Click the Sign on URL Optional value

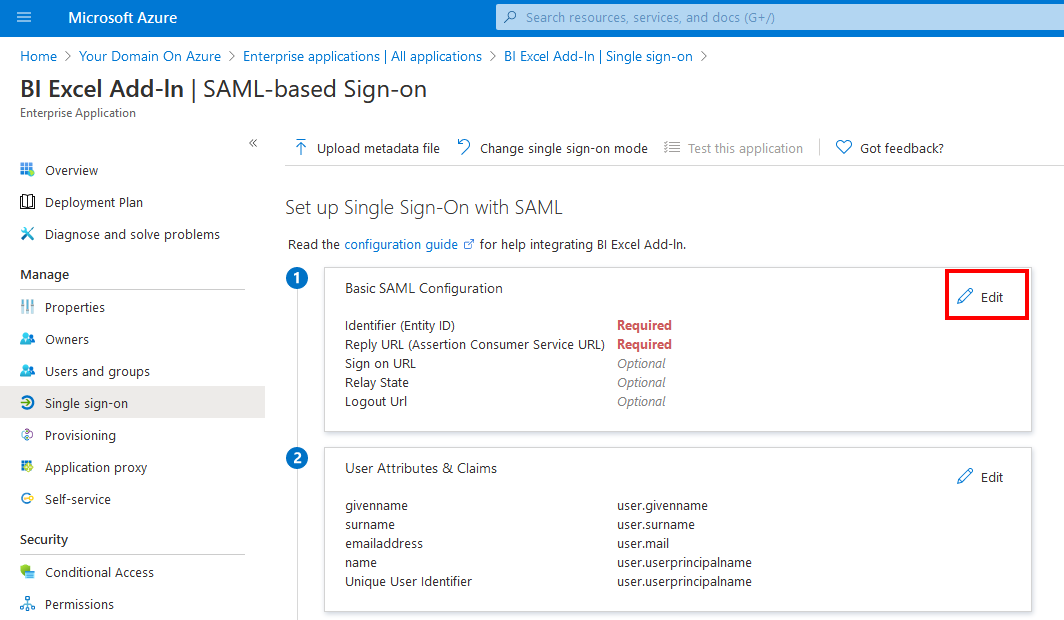[641, 364]
